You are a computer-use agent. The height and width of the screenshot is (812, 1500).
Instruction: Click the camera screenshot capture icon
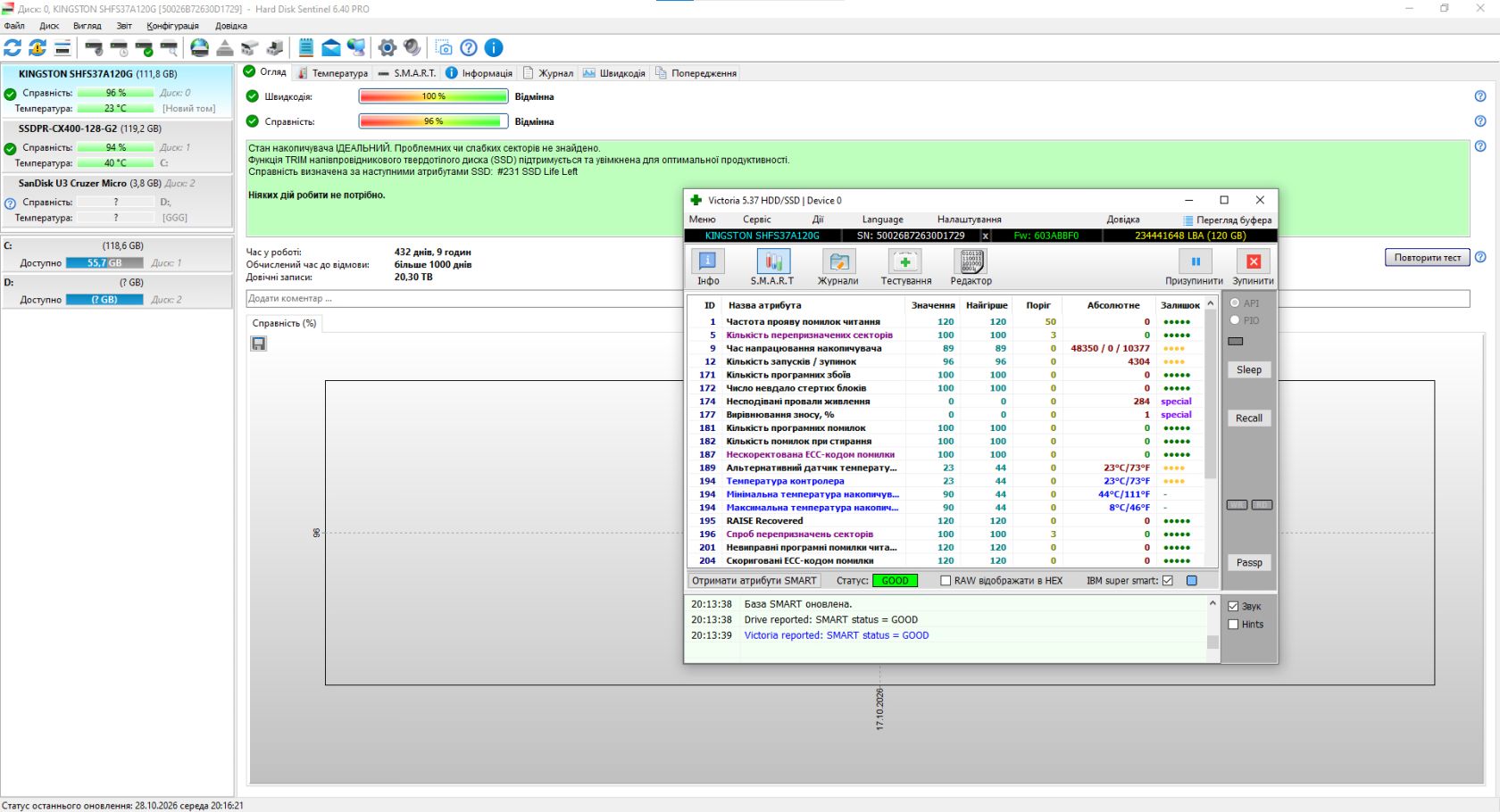[x=444, y=48]
